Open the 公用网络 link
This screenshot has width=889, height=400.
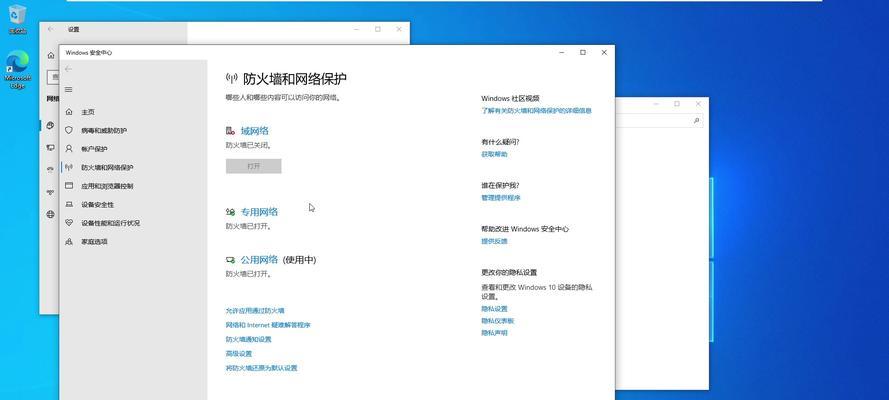[259, 260]
